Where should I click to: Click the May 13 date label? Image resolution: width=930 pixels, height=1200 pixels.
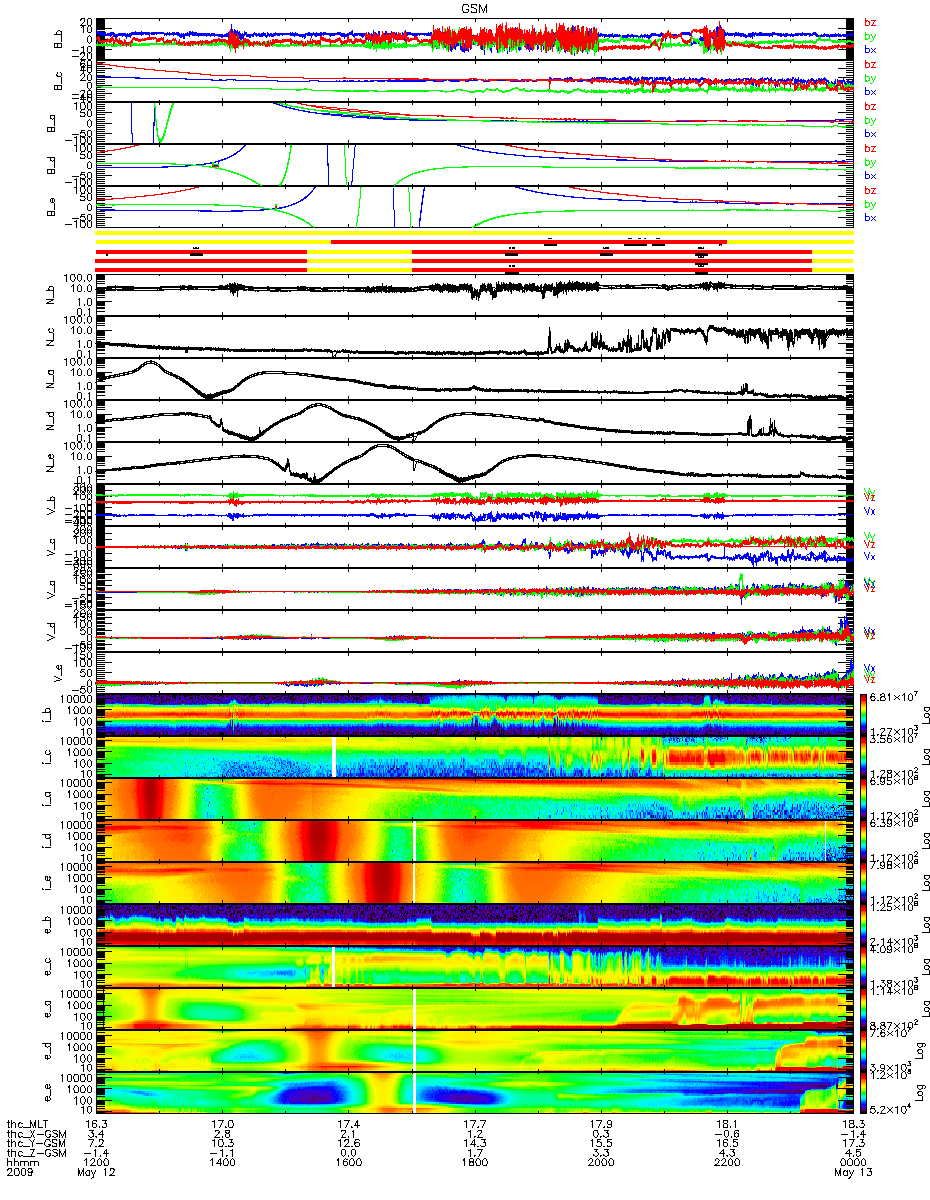point(853,1172)
